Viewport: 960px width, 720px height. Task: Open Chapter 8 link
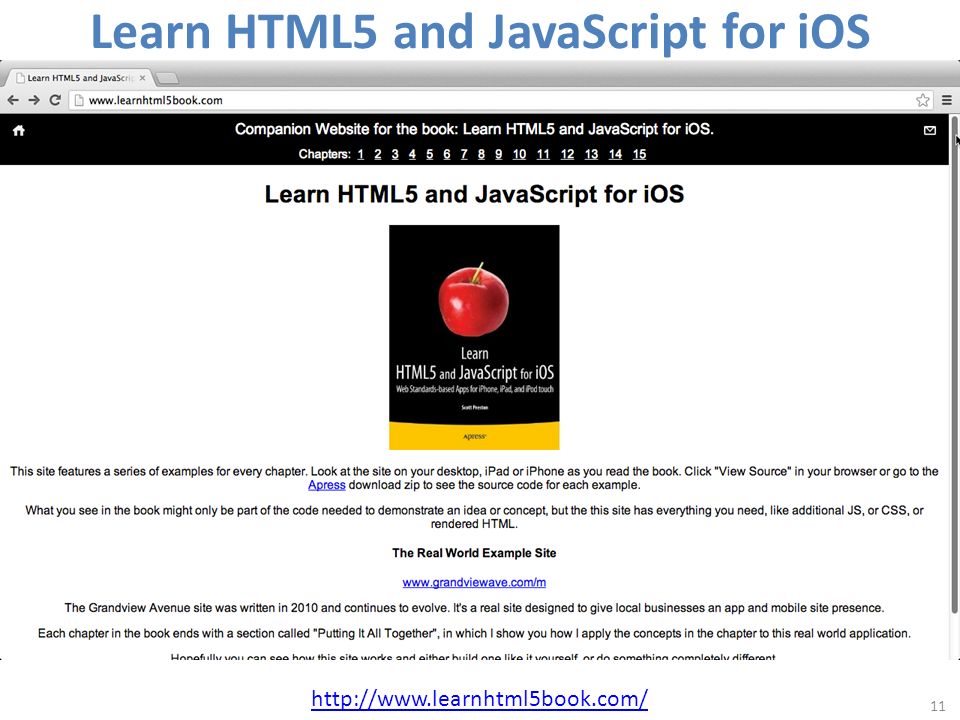tap(481, 154)
